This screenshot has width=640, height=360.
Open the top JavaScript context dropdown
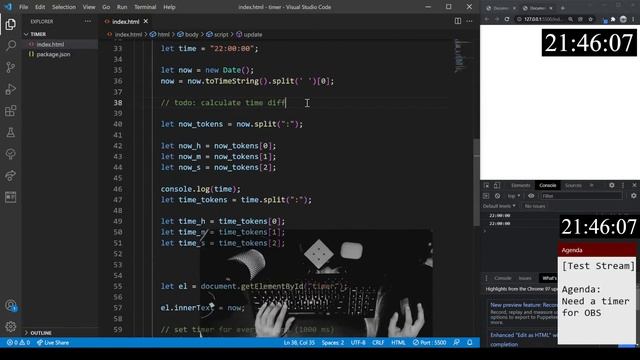(x=513, y=196)
